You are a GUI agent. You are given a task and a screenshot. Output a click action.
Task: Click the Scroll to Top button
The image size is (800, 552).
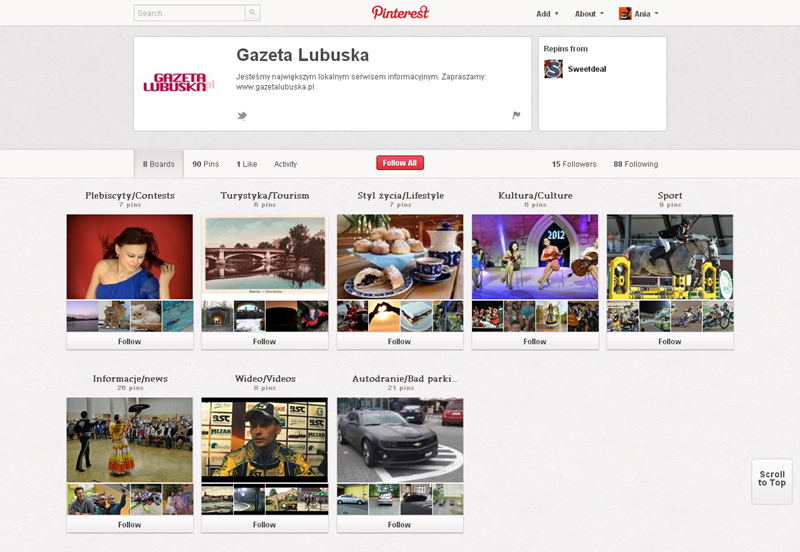click(771, 479)
